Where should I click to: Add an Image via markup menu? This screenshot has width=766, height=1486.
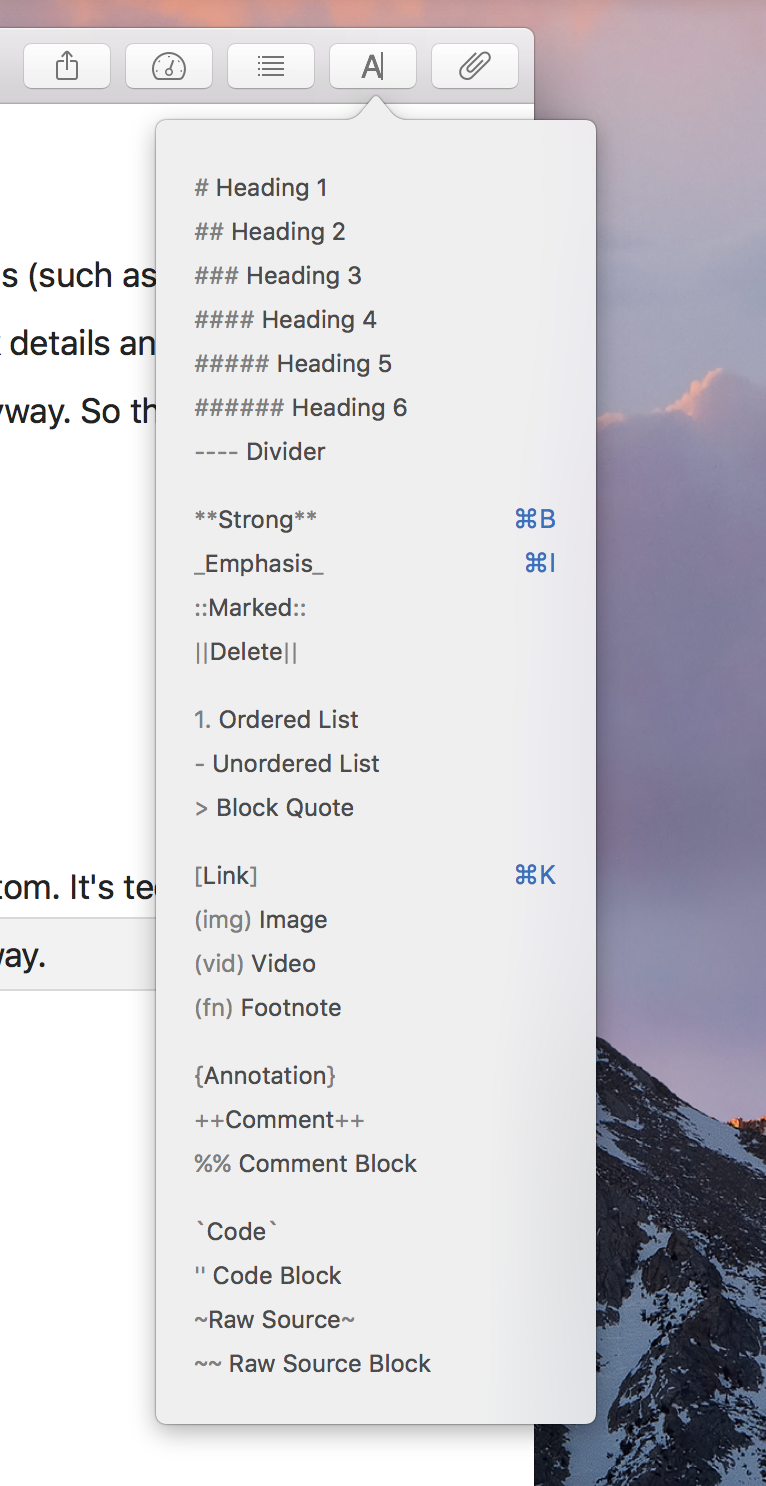click(261, 920)
